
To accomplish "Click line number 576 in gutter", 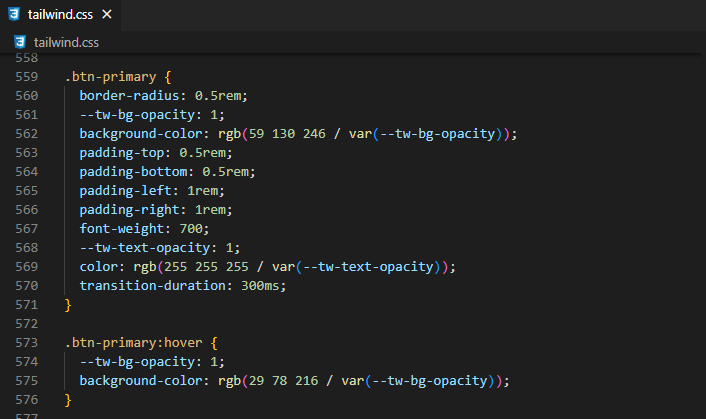I will click(x=27, y=400).
